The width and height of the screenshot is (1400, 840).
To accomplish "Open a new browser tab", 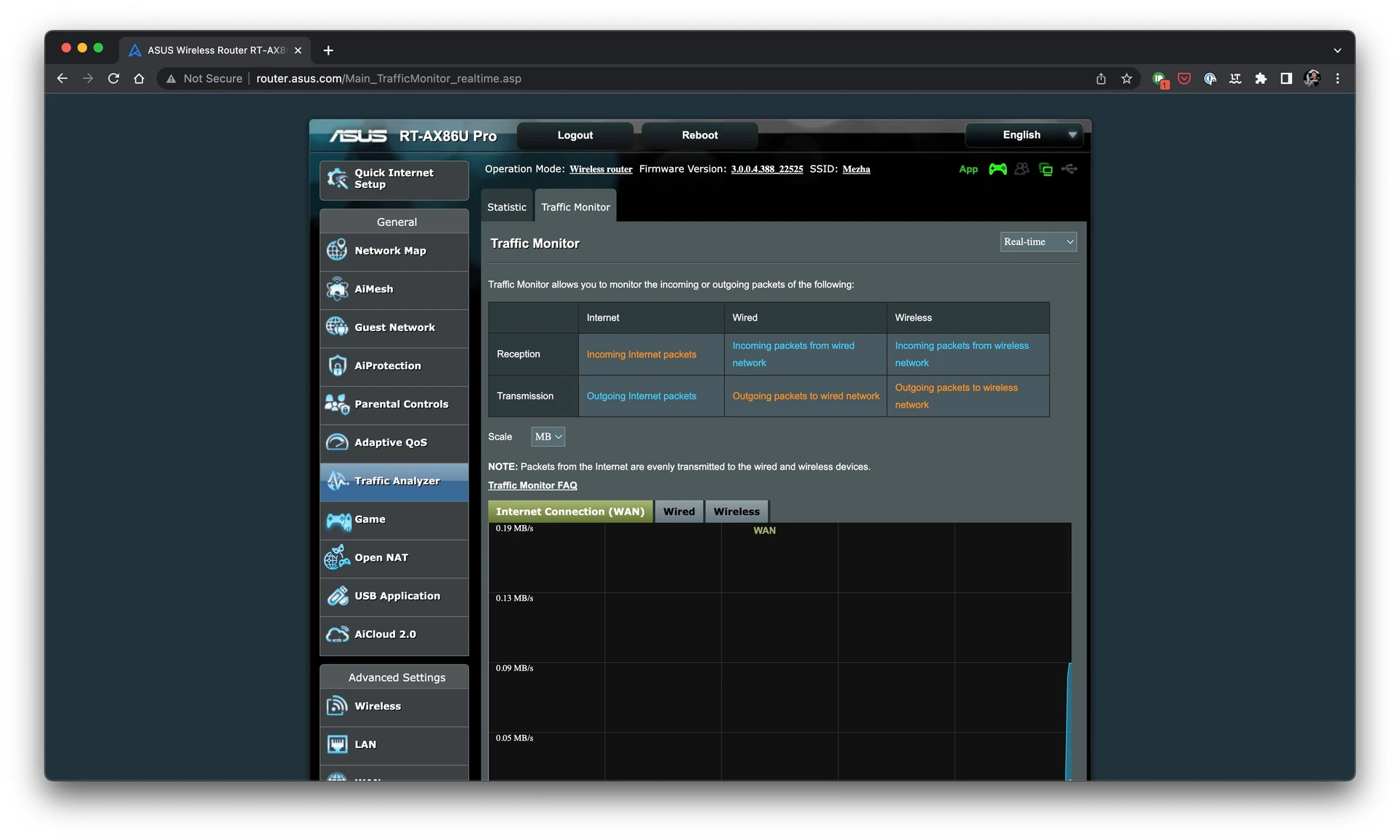I will [328, 50].
